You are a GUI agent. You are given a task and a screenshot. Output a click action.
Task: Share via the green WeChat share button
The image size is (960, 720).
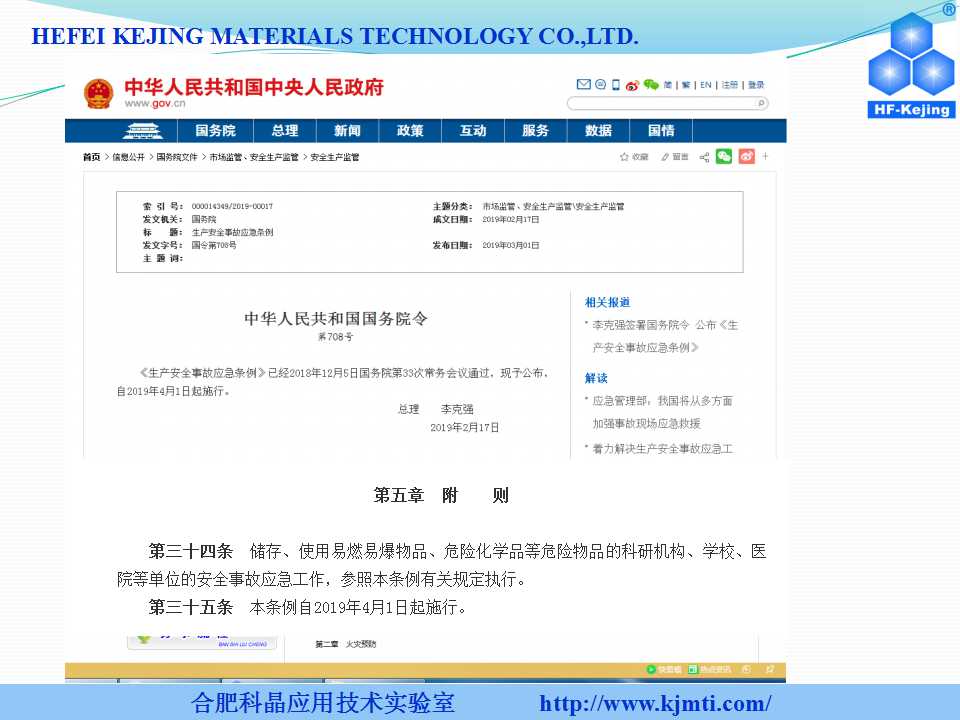click(724, 156)
